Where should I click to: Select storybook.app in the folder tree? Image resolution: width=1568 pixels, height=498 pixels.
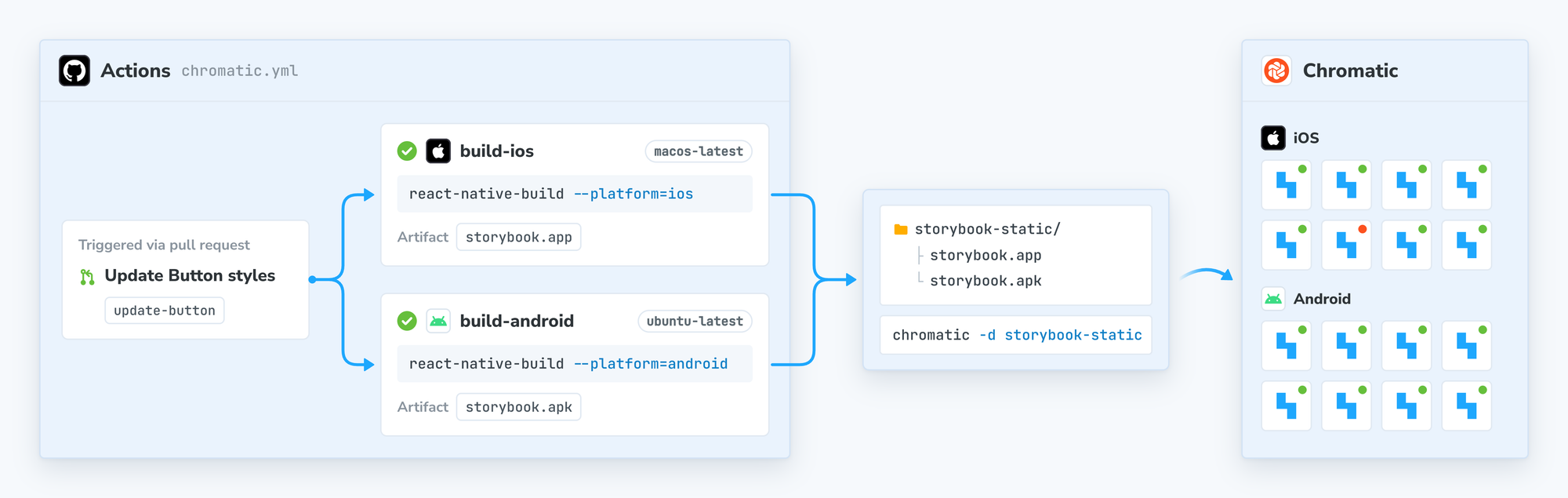coord(985,256)
